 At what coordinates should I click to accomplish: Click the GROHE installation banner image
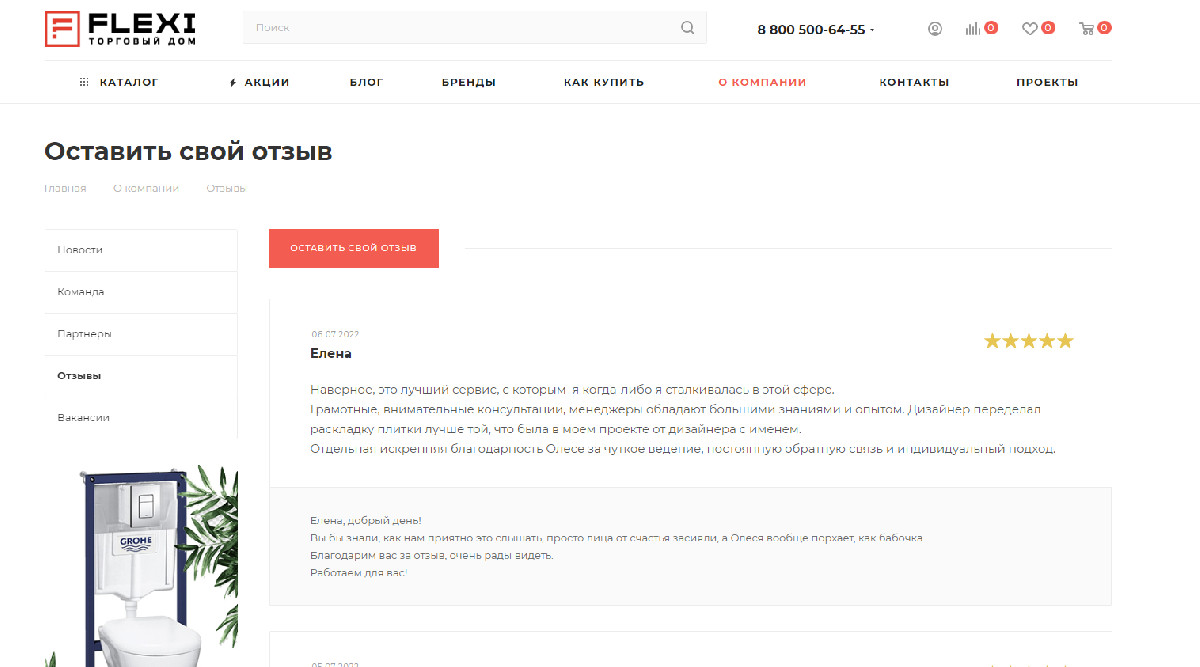tap(141, 565)
